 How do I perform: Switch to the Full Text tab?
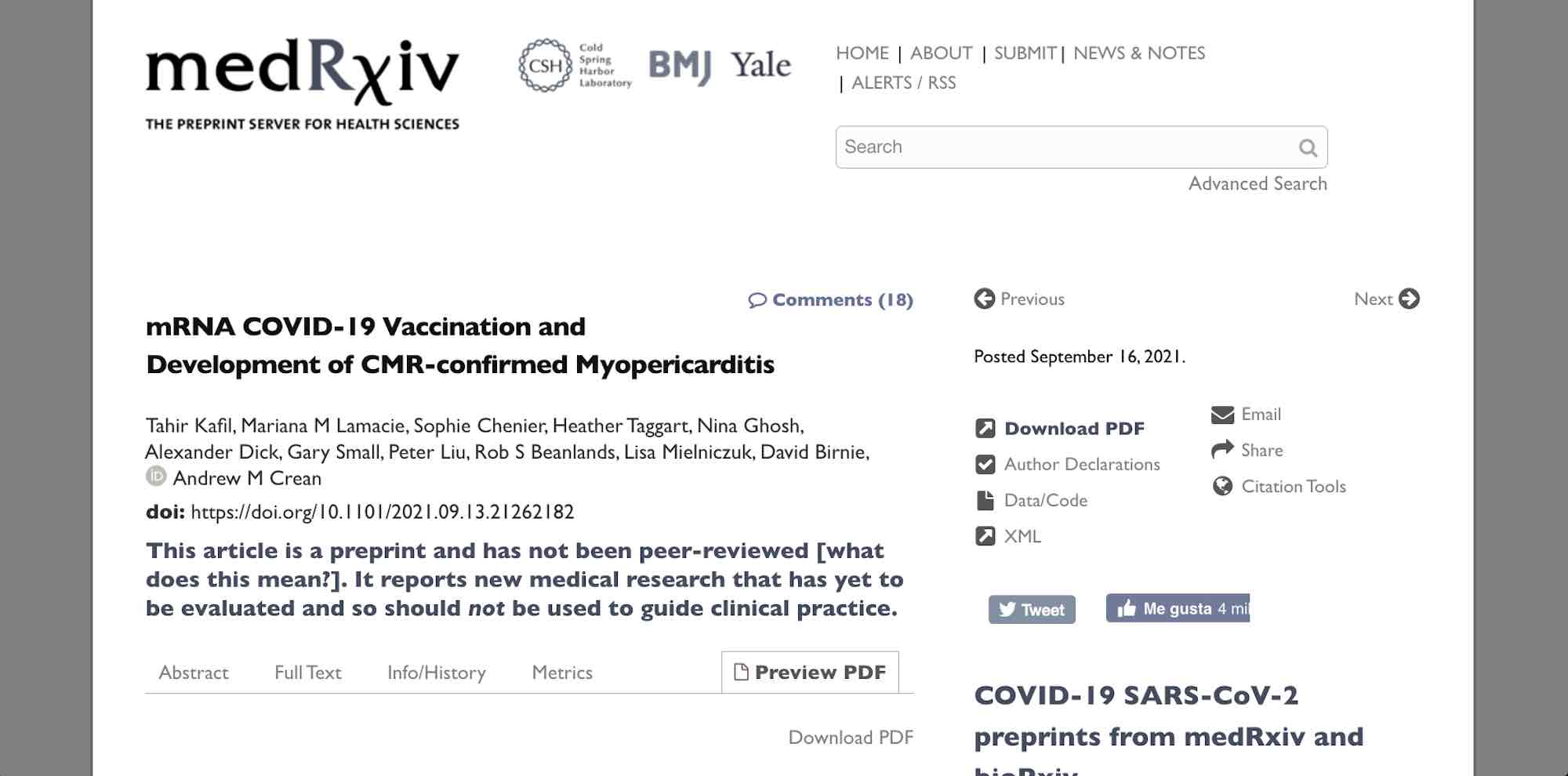click(x=308, y=673)
